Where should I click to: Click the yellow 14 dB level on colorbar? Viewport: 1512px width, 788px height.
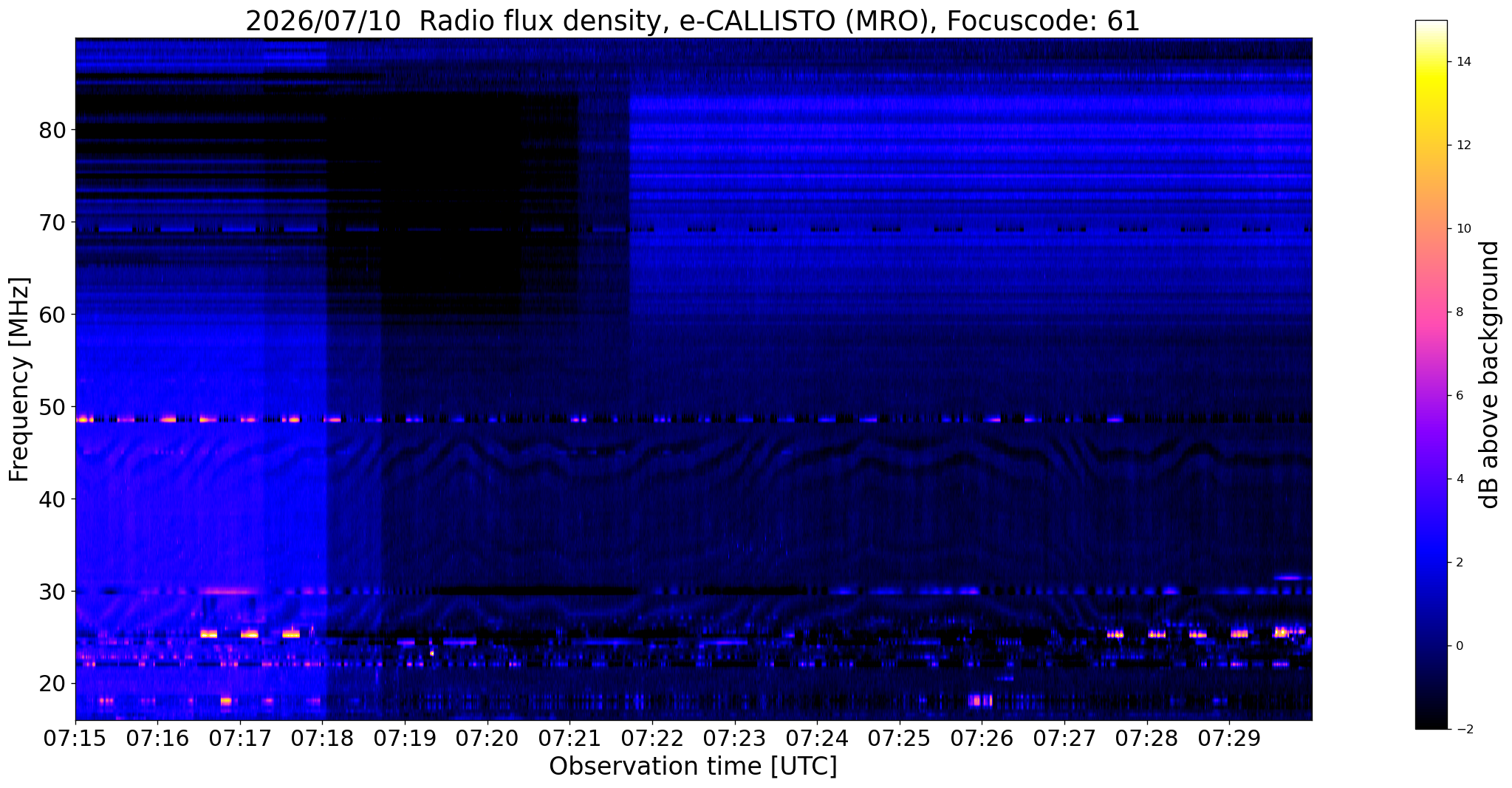tap(1431, 62)
